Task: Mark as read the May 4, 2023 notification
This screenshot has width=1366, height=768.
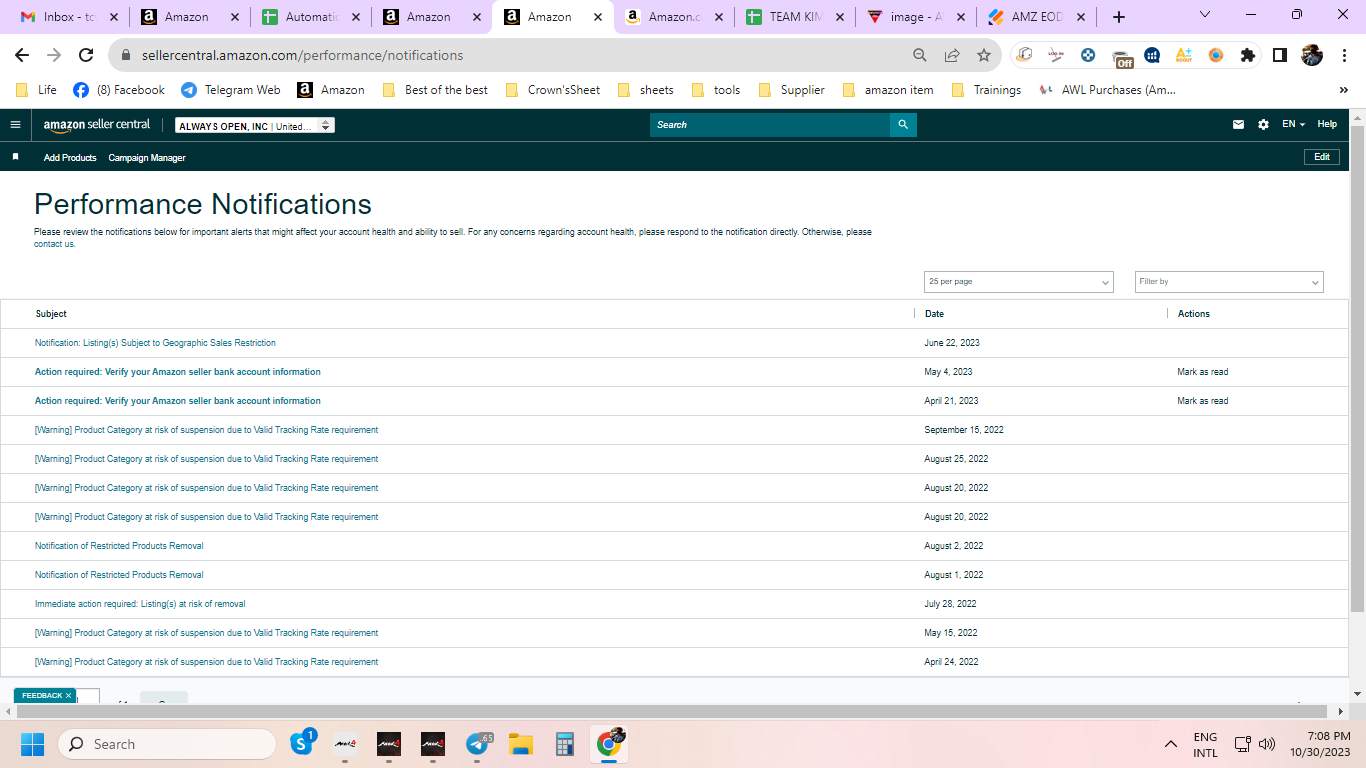Action: 1203,372
